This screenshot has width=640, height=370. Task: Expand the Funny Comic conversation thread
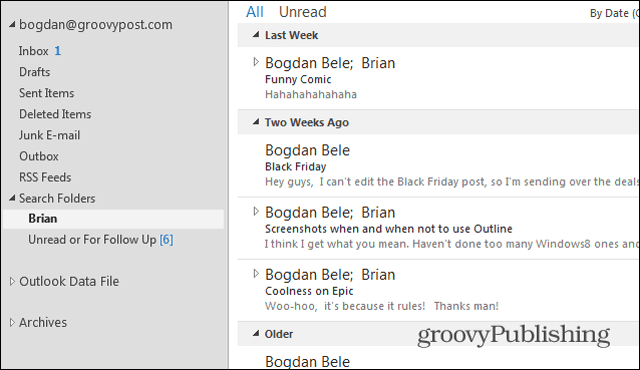pyautogui.click(x=256, y=62)
